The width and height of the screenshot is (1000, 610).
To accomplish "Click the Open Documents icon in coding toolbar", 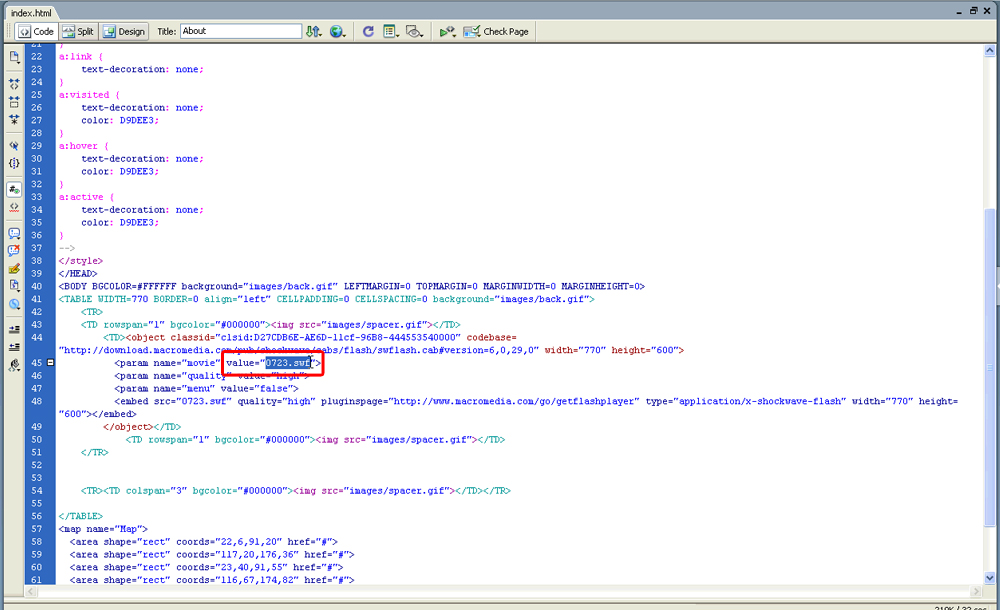I will [x=14, y=57].
